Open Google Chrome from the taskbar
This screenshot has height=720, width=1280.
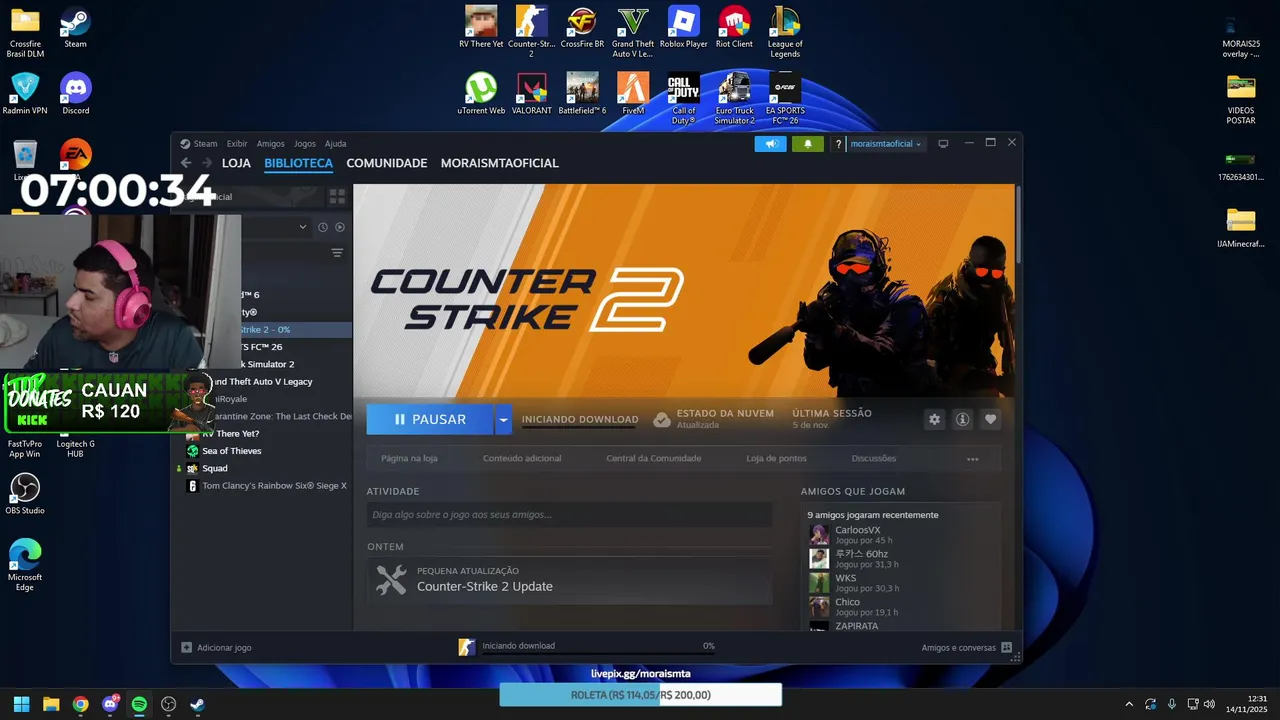(x=80, y=704)
